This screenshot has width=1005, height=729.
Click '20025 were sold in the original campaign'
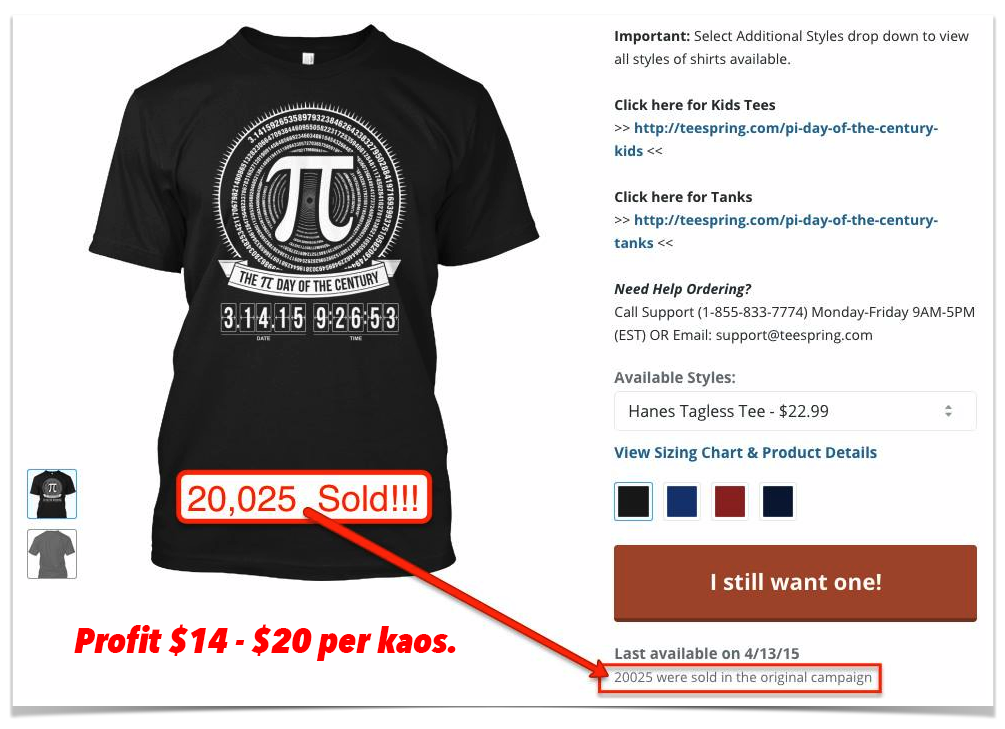point(742,678)
